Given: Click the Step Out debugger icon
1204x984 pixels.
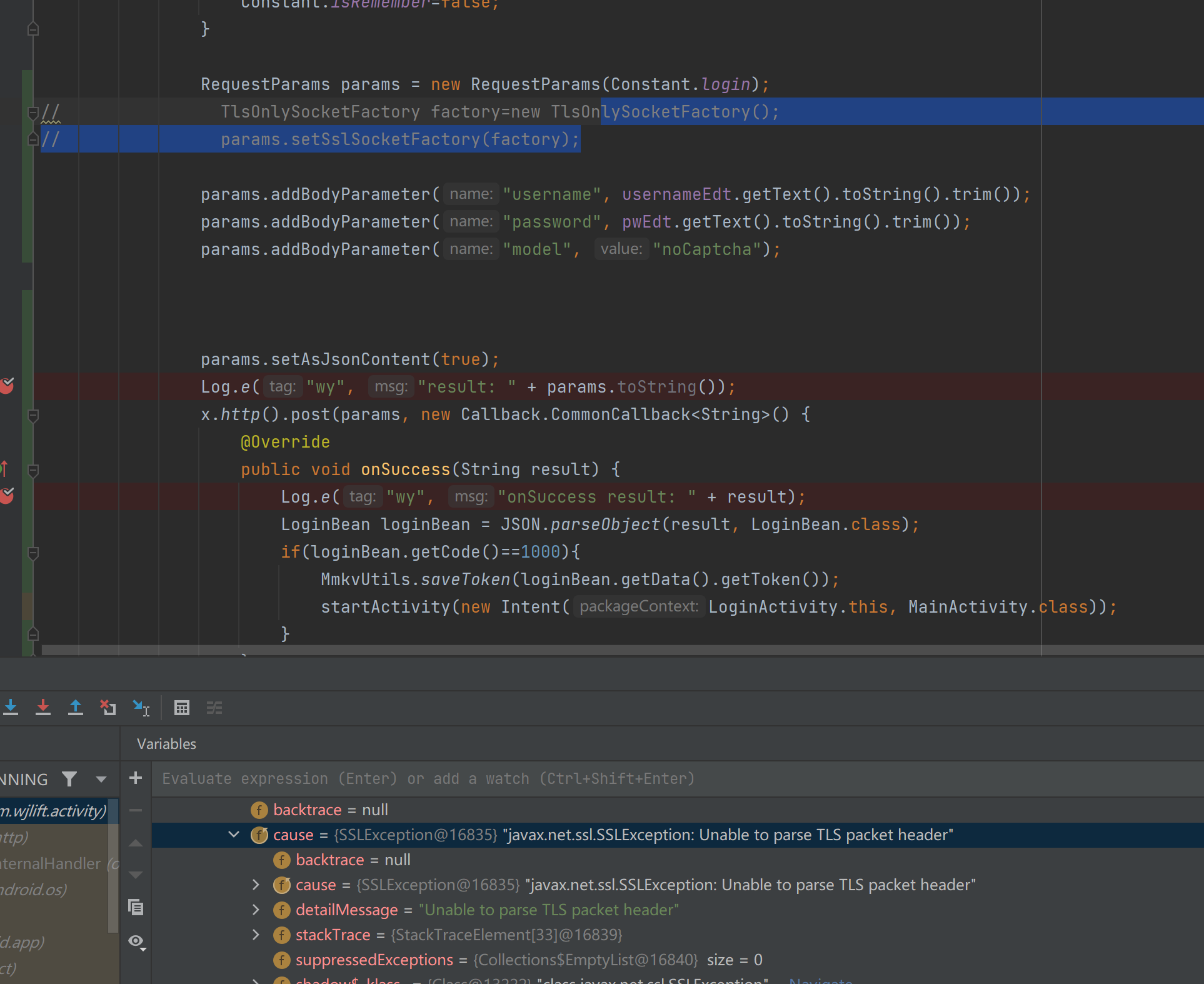Looking at the screenshot, I should pos(76,707).
